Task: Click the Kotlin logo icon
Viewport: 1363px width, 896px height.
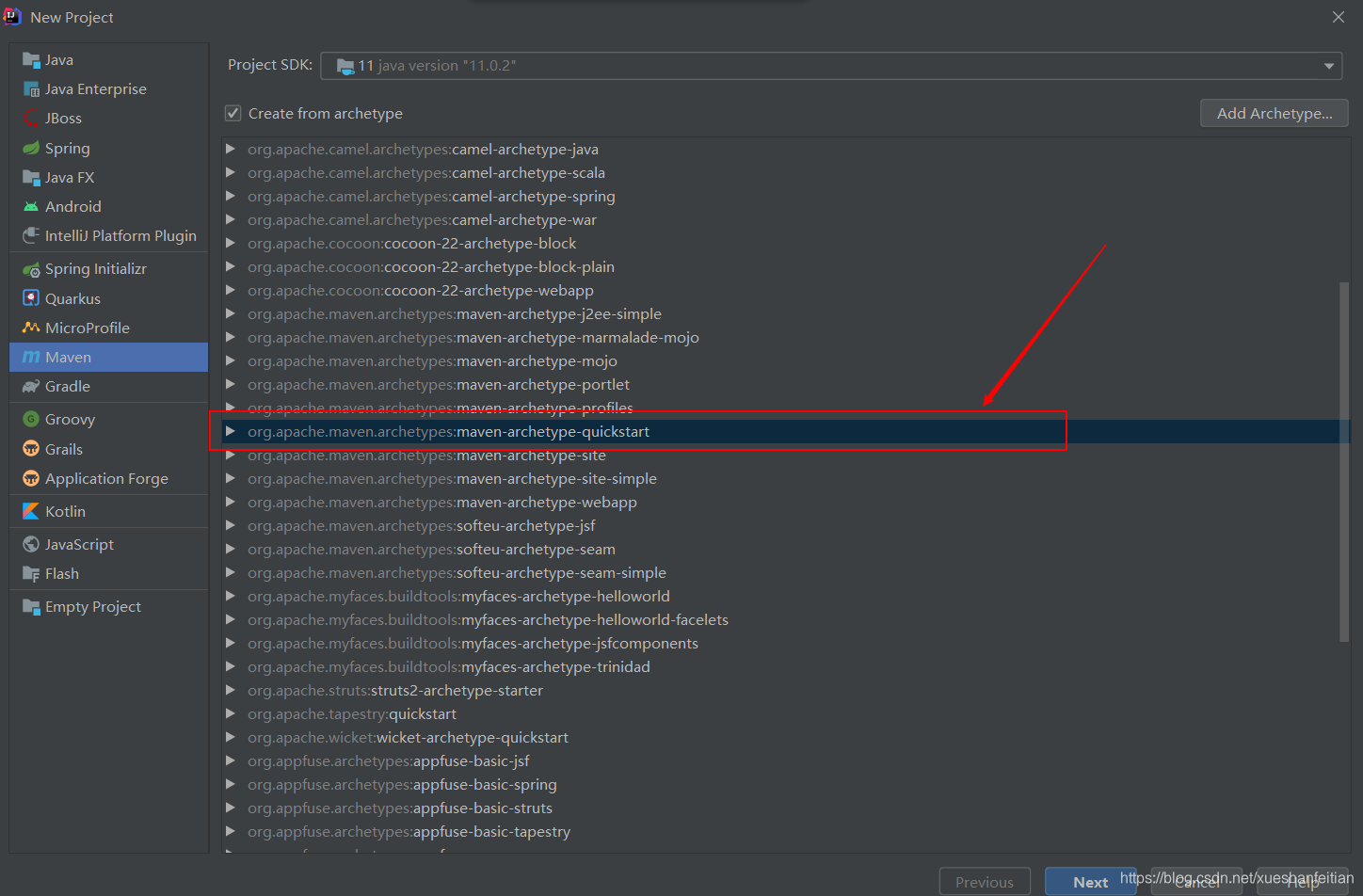Action: [31, 511]
